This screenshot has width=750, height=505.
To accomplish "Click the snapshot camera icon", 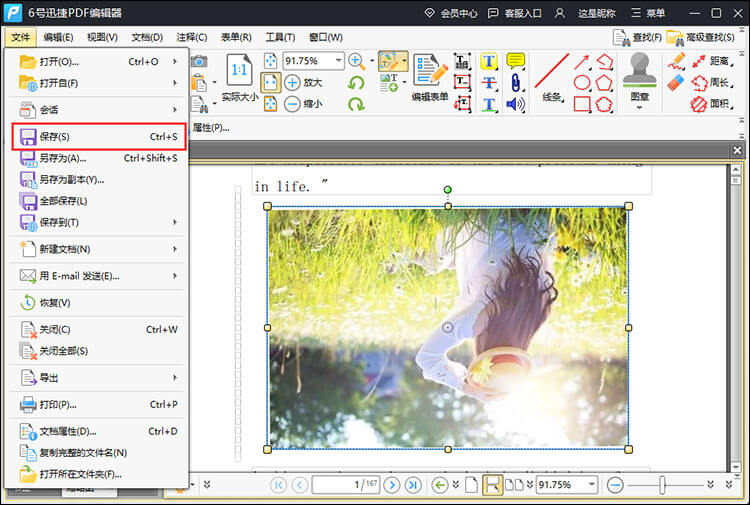I will click(200, 61).
